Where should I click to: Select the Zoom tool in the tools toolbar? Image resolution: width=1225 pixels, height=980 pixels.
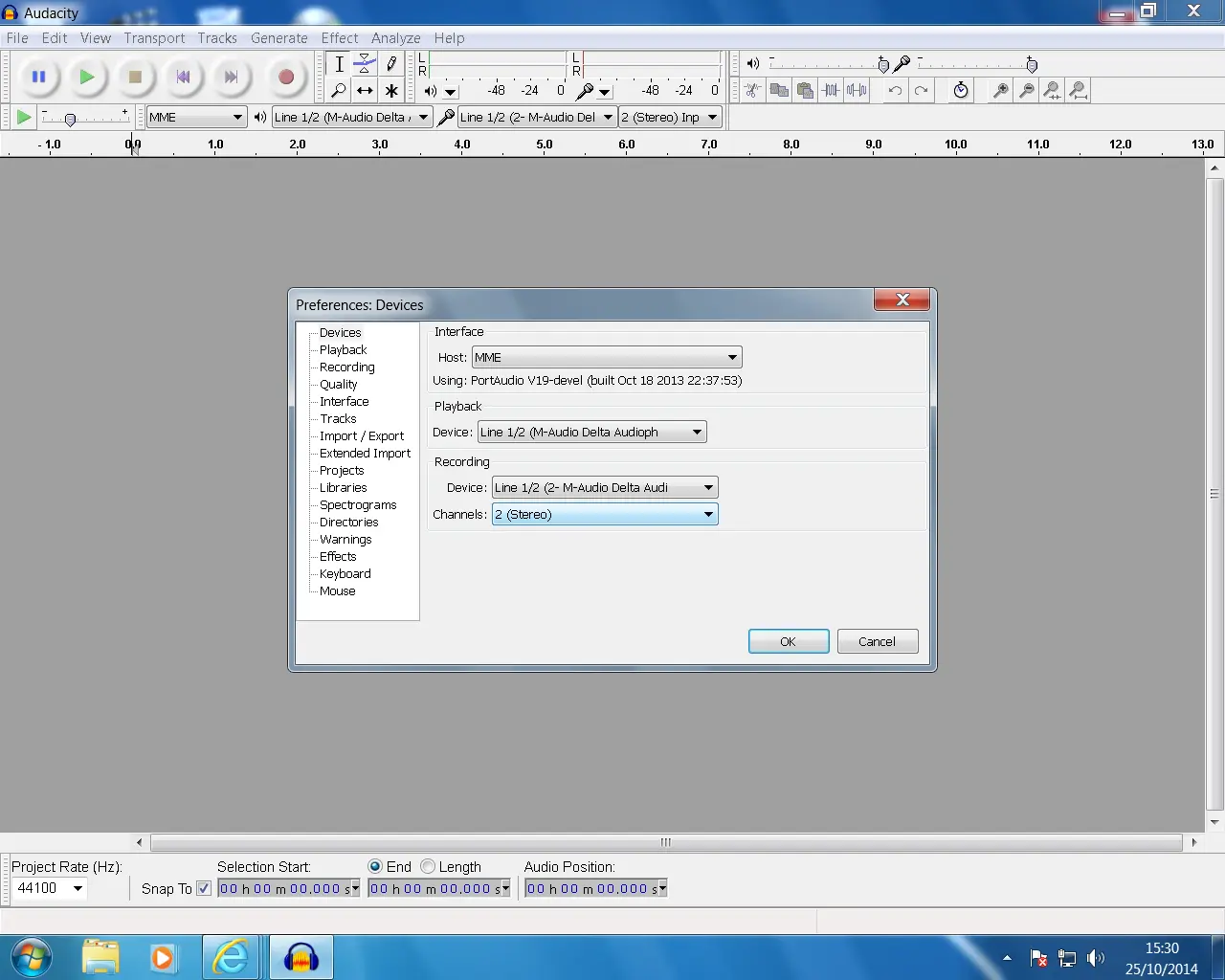pyautogui.click(x=339, y=91)
